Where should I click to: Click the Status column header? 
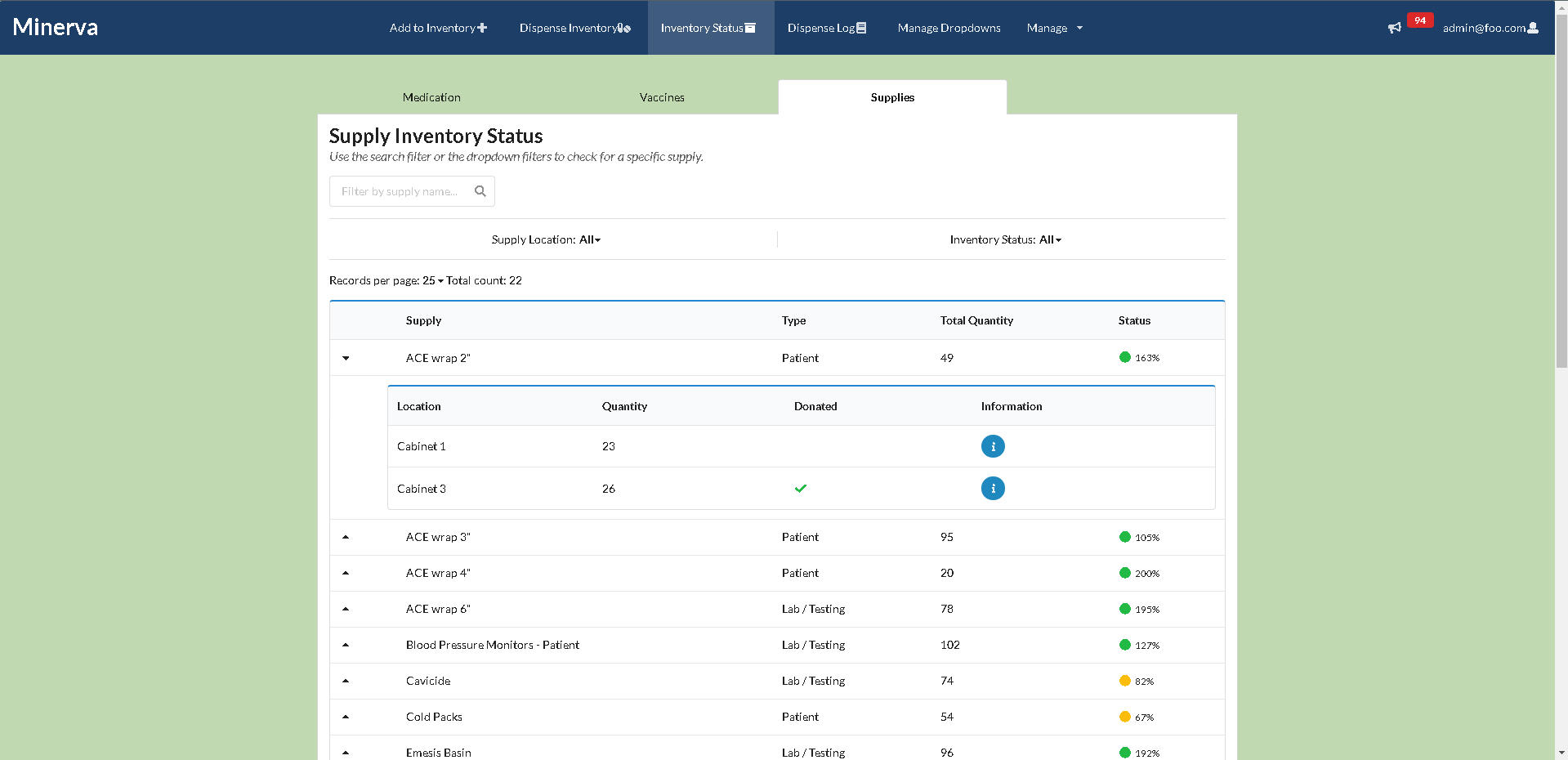pos(1134,320)
